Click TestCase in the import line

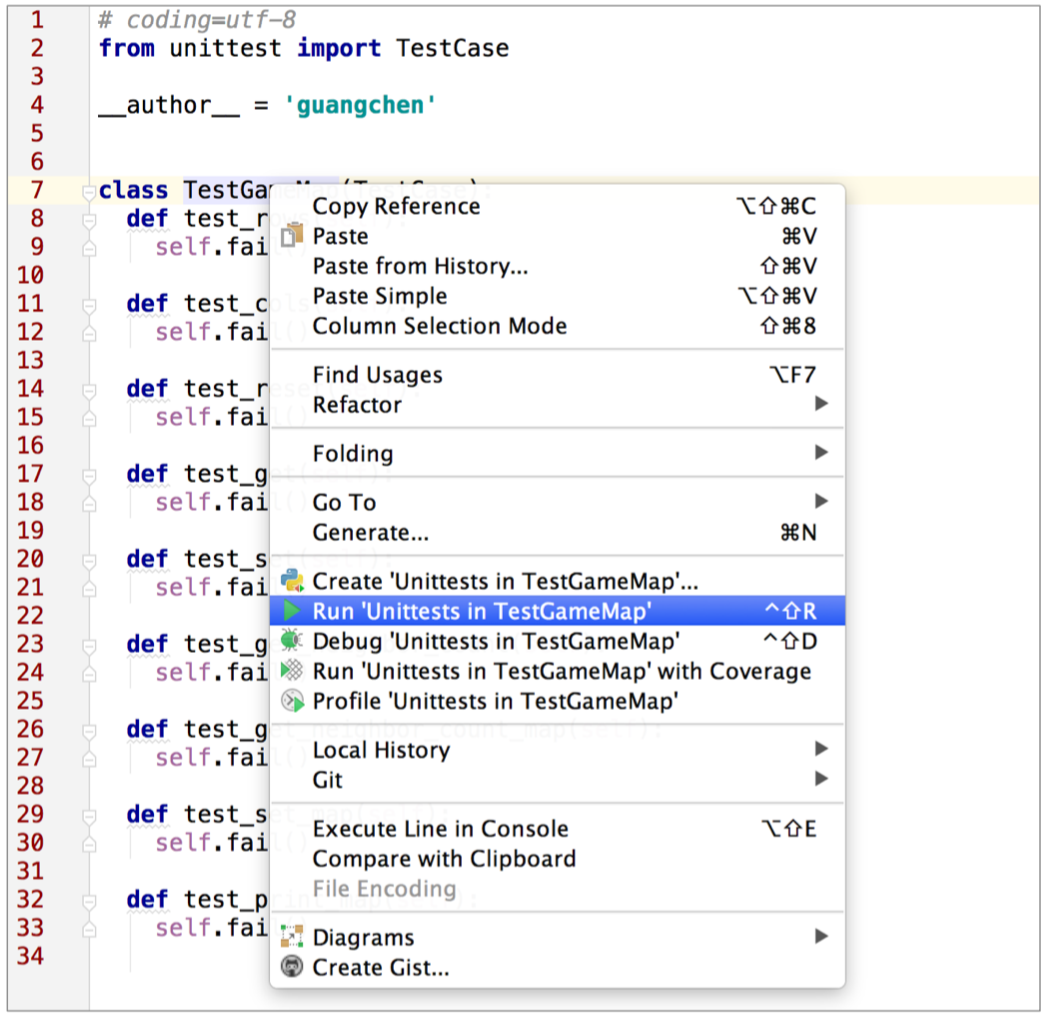[452, 48]
